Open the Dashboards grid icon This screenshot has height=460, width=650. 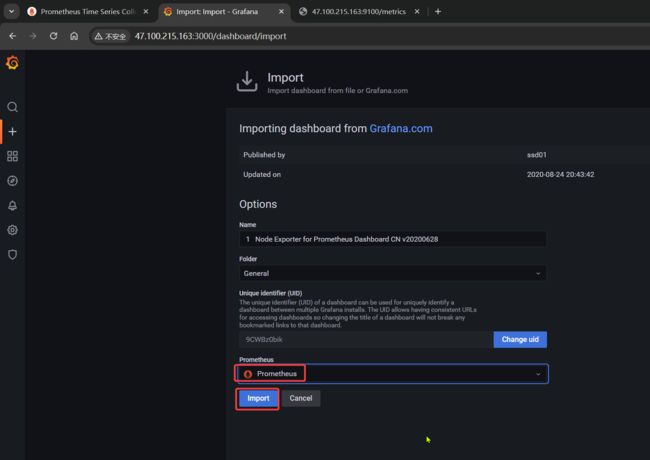pyautogui.click(x=12, y=156)
